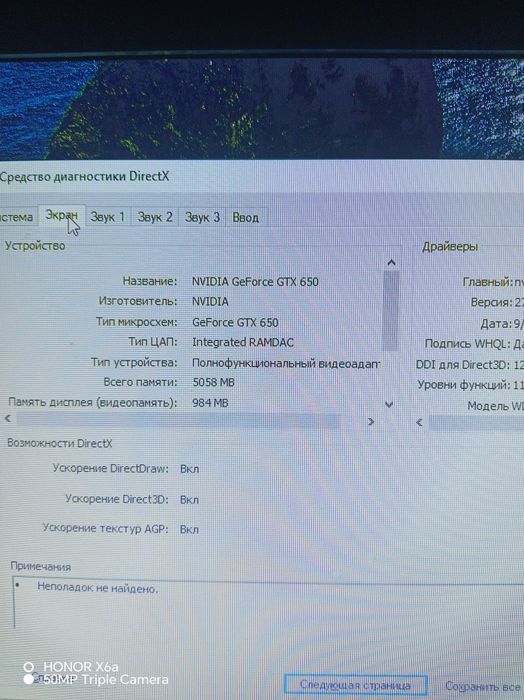Click the Главный driver label
The image size is (524, 700).
[487, 282]
